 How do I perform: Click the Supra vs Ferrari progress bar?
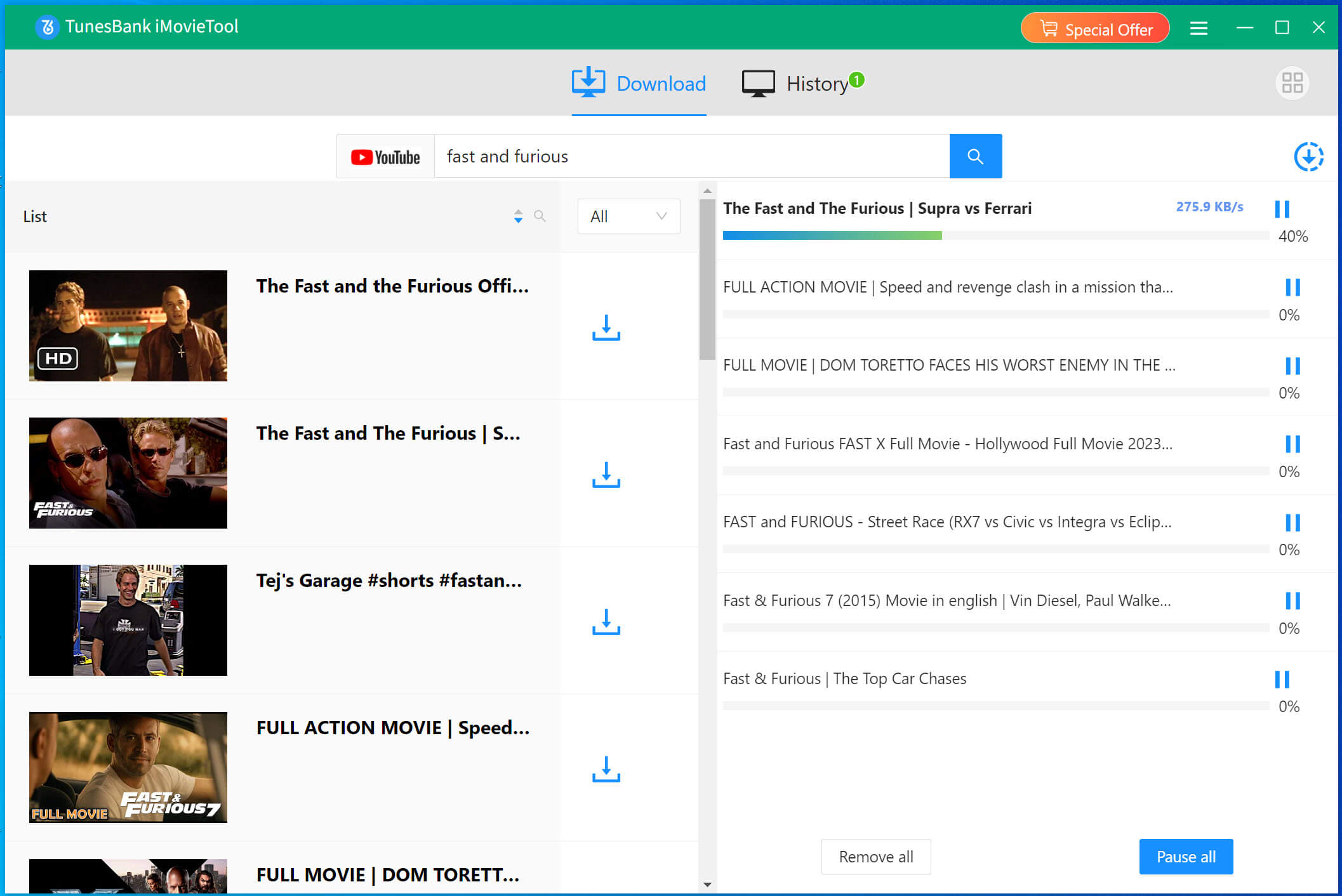point(995,235)
